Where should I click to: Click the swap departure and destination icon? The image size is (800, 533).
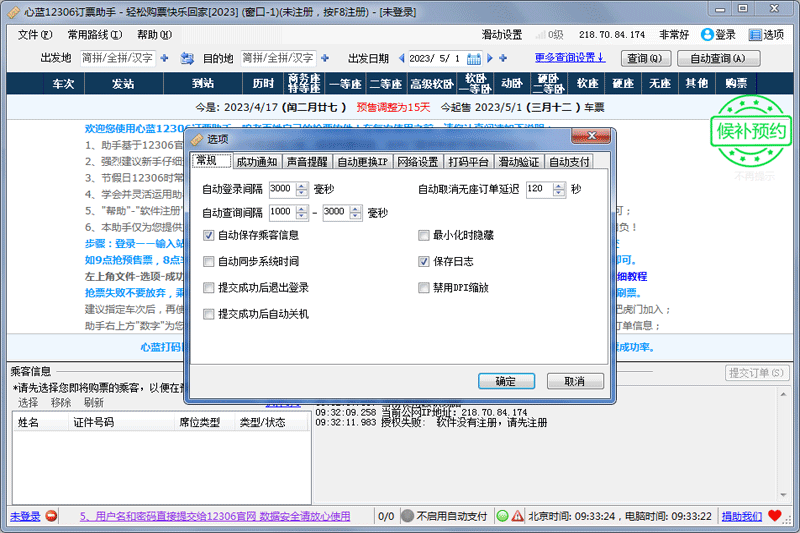(x=186, y=58)
